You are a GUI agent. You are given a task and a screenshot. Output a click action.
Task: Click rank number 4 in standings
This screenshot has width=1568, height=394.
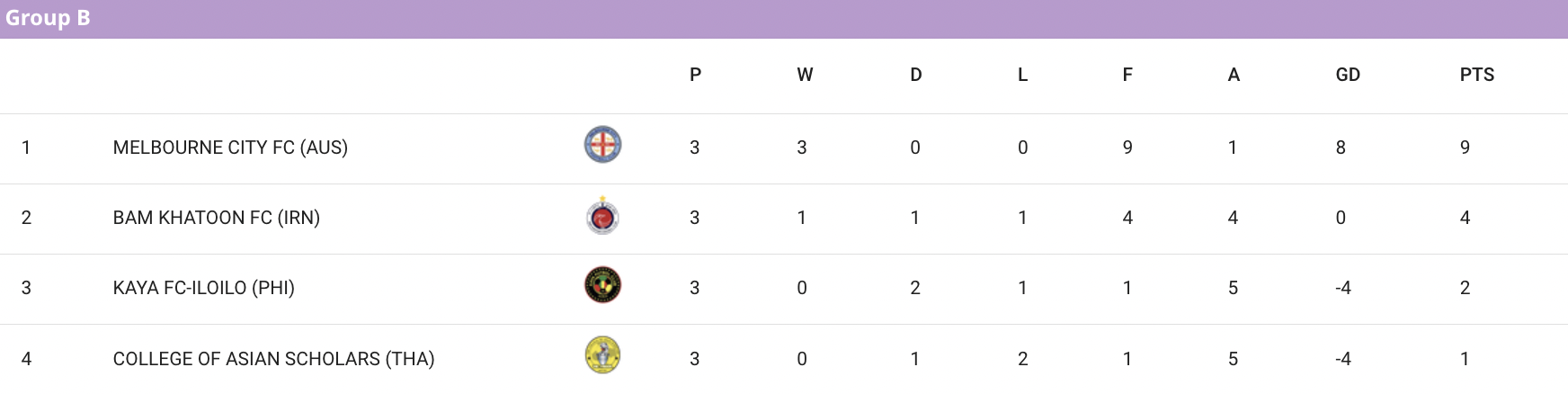coord(26,359)
